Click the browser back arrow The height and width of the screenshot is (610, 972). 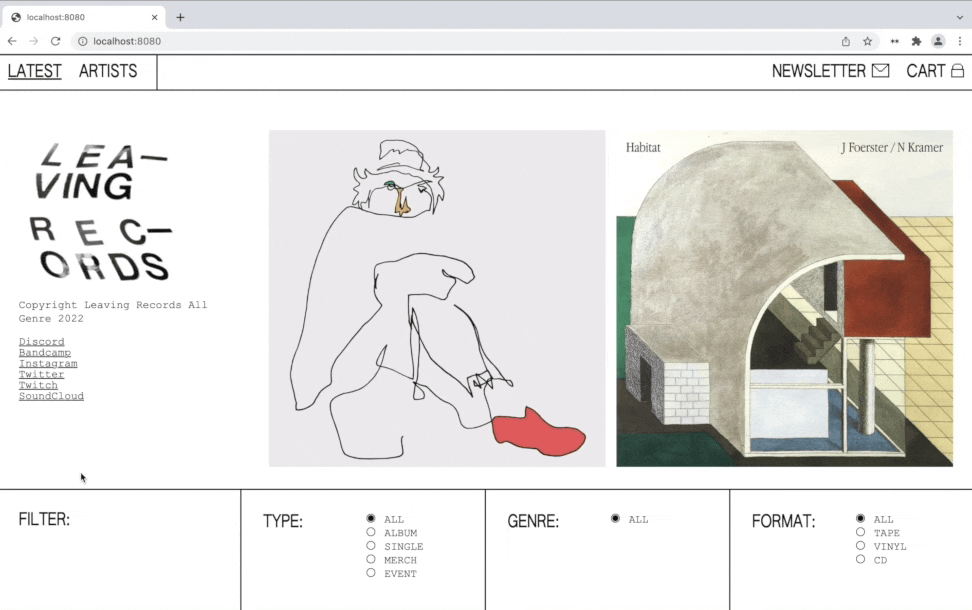pos(12,41)
